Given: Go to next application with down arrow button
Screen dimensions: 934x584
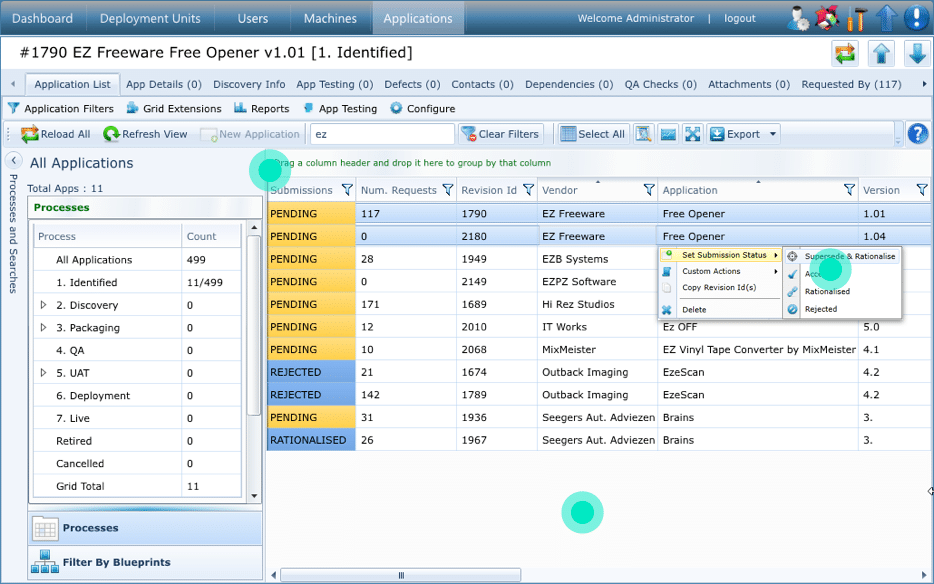Looking at the screenshot, I should tap(917, 54).
